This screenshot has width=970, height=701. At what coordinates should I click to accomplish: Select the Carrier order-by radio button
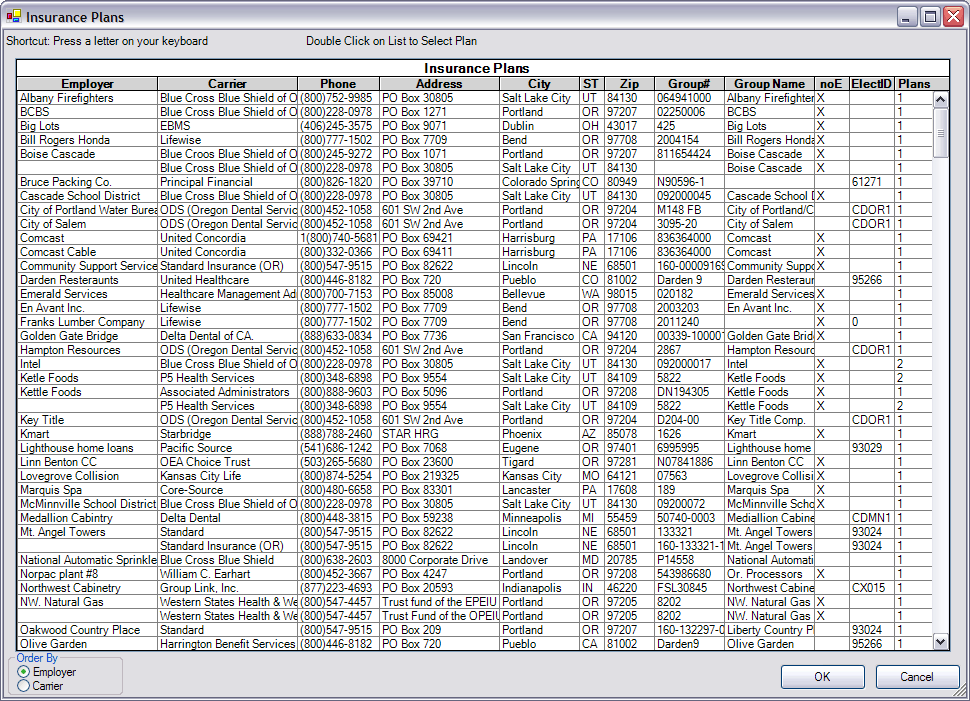24,686
